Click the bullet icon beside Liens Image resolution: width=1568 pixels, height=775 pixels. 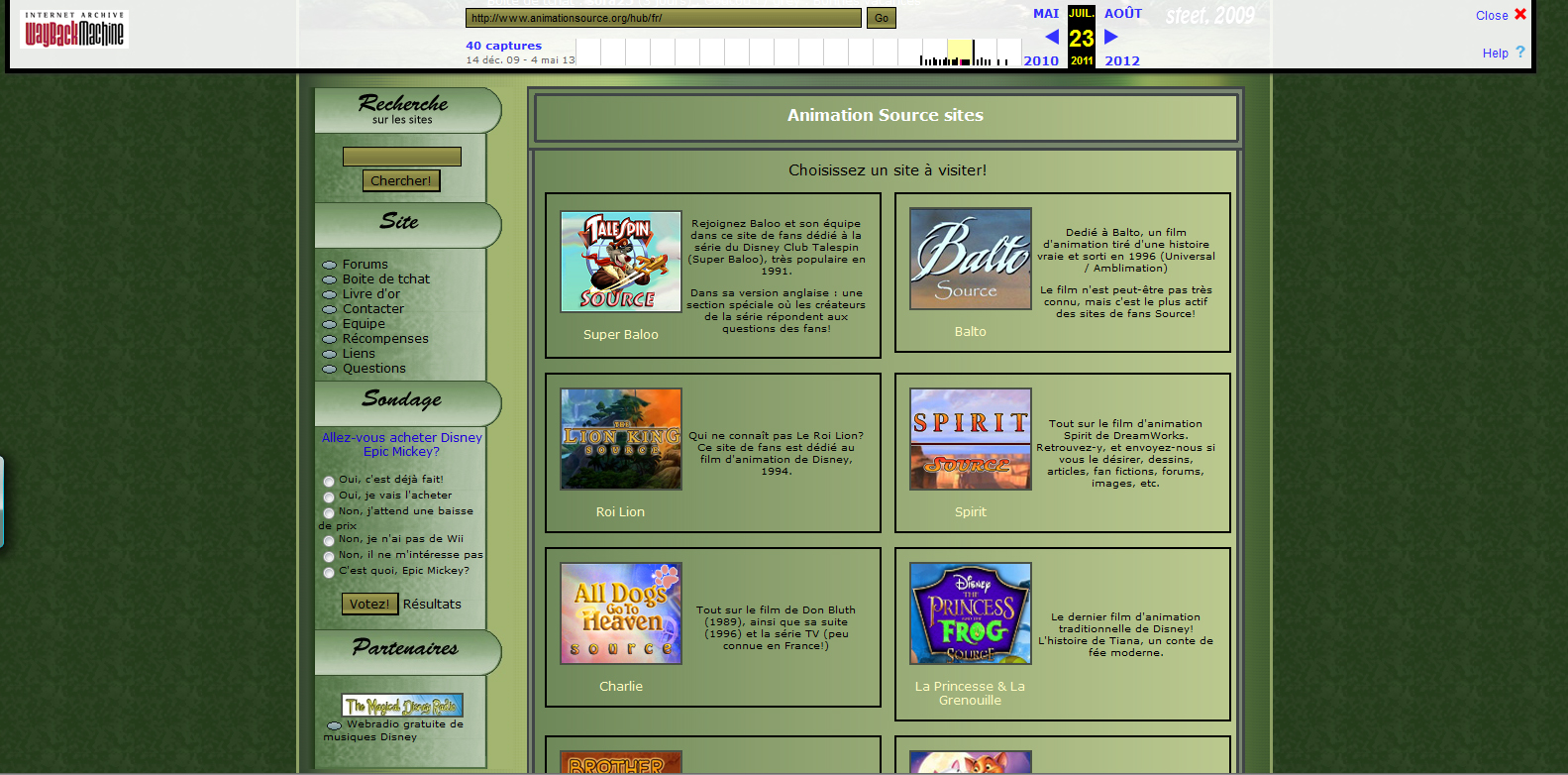coord(330,355)
